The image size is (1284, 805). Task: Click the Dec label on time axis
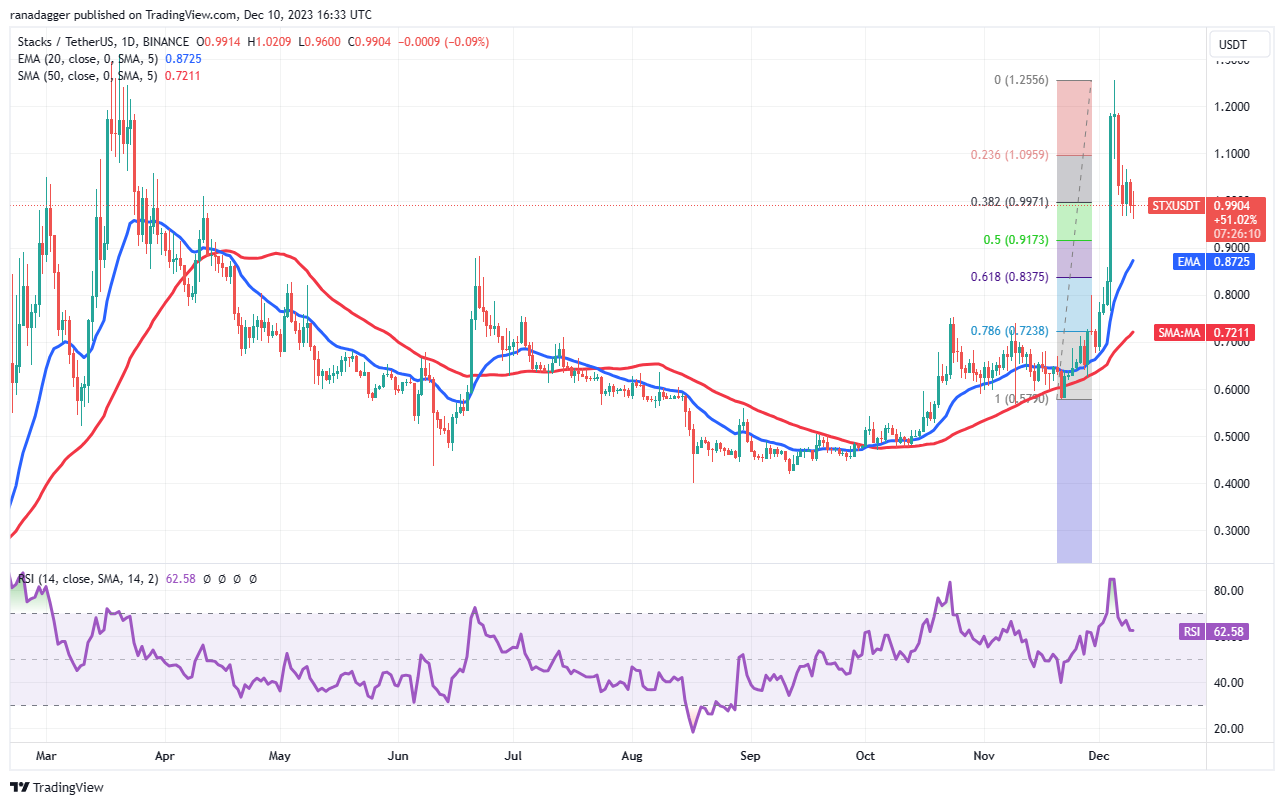click(1099, 756)
